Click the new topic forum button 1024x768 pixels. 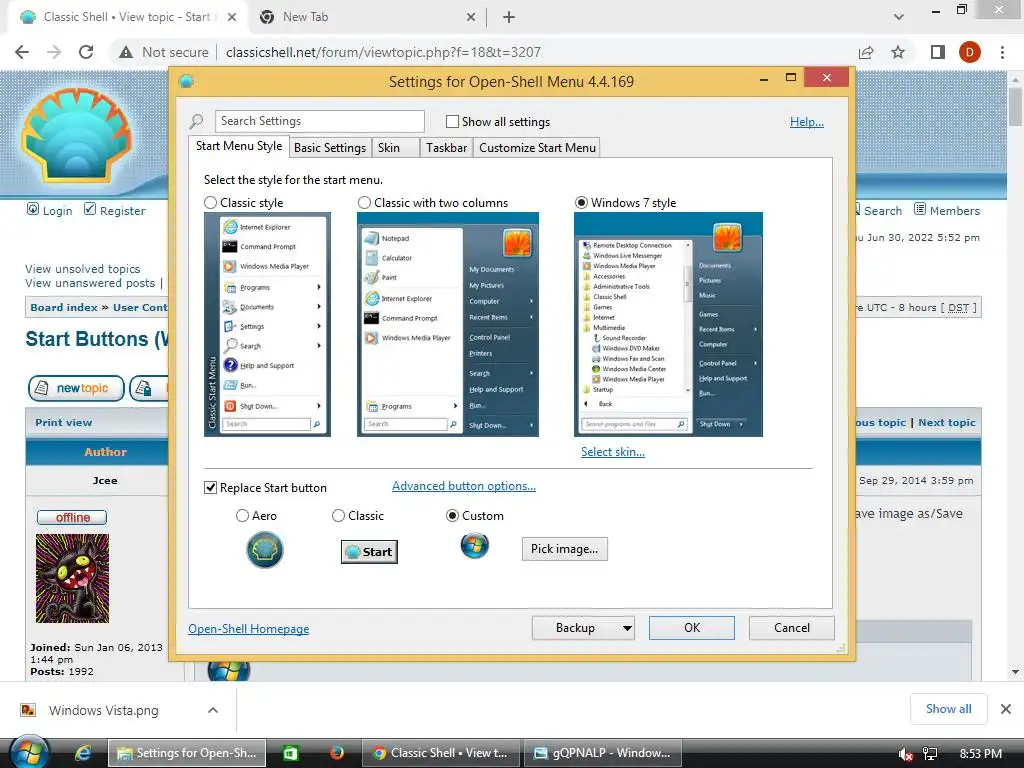pyautogui.click(x=76, y=389)
